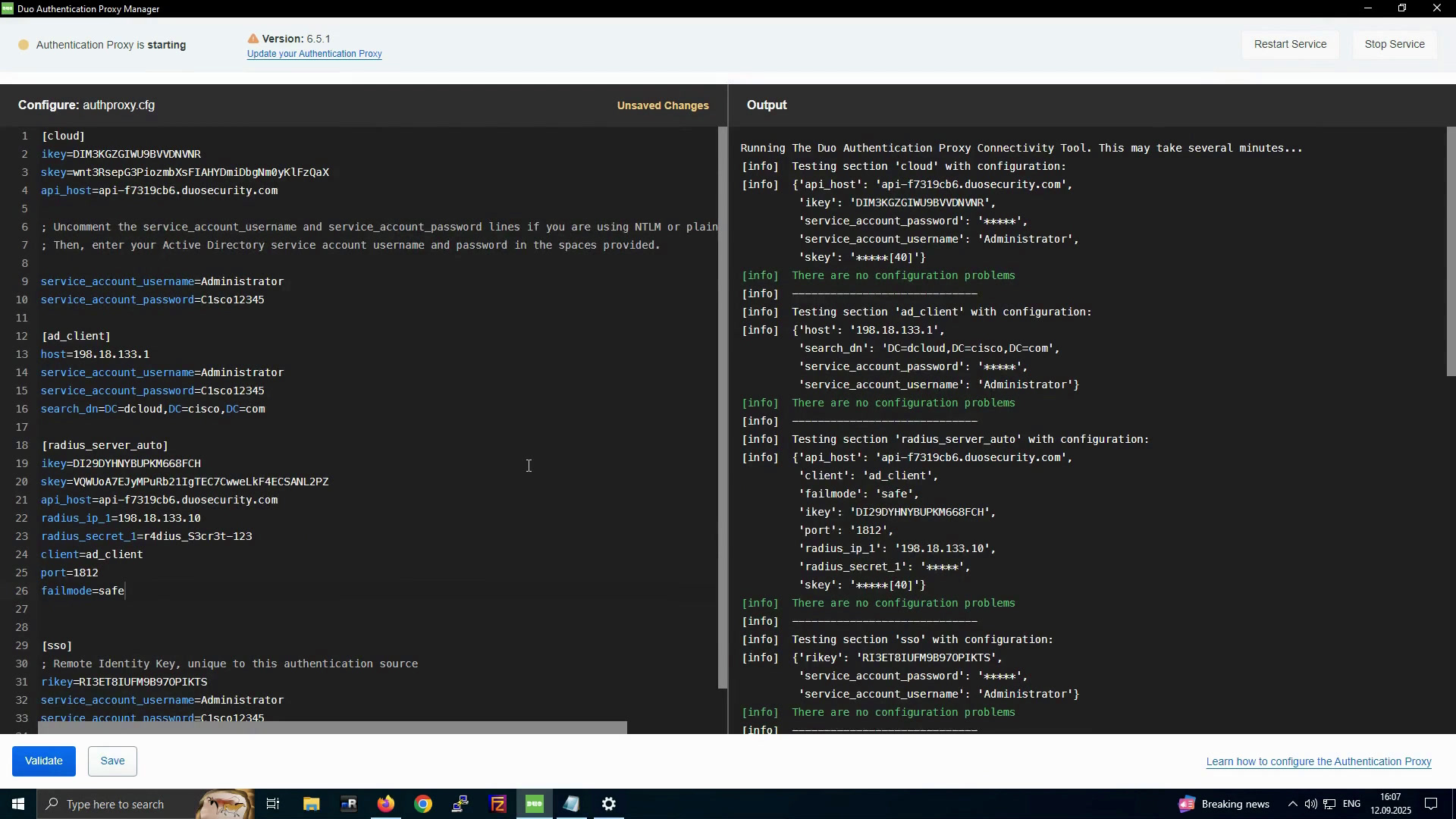Click the yellow proxy status indicator dot
This screenshot has width=1456, height=819.
tap(24, 45)
